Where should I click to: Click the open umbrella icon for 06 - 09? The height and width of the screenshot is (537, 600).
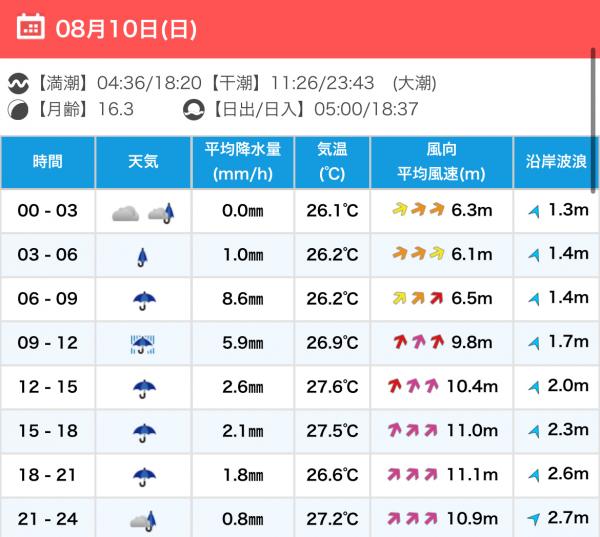(x=144, y=300)
